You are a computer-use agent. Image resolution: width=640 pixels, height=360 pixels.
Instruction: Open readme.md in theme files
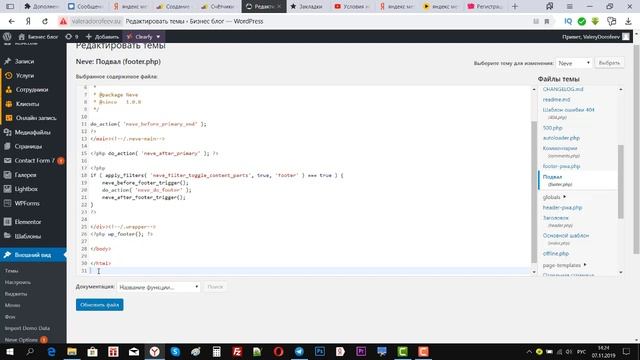(556, 99)
